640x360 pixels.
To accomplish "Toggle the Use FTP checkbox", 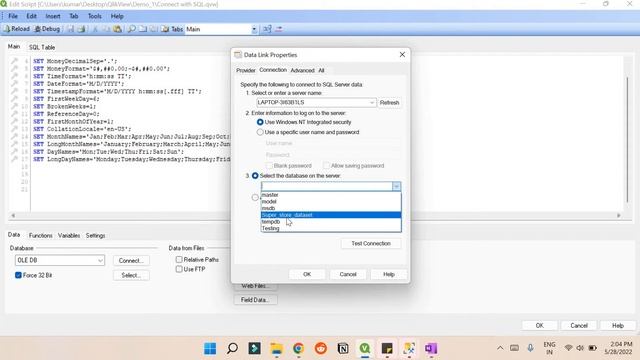I will click(x=179, y=269).
